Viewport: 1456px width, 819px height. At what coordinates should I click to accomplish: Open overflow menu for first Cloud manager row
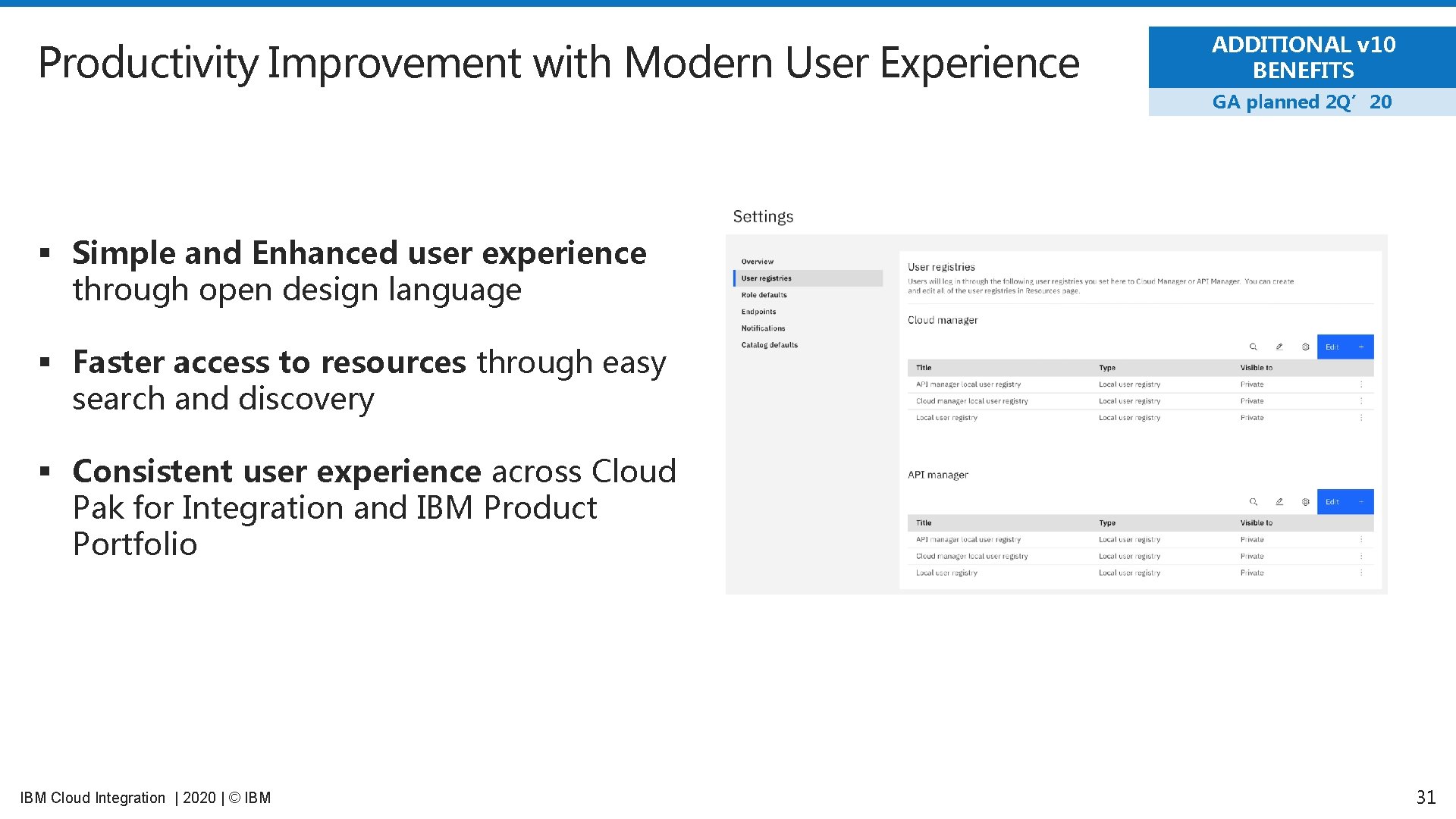click(x=1361, y=384)
